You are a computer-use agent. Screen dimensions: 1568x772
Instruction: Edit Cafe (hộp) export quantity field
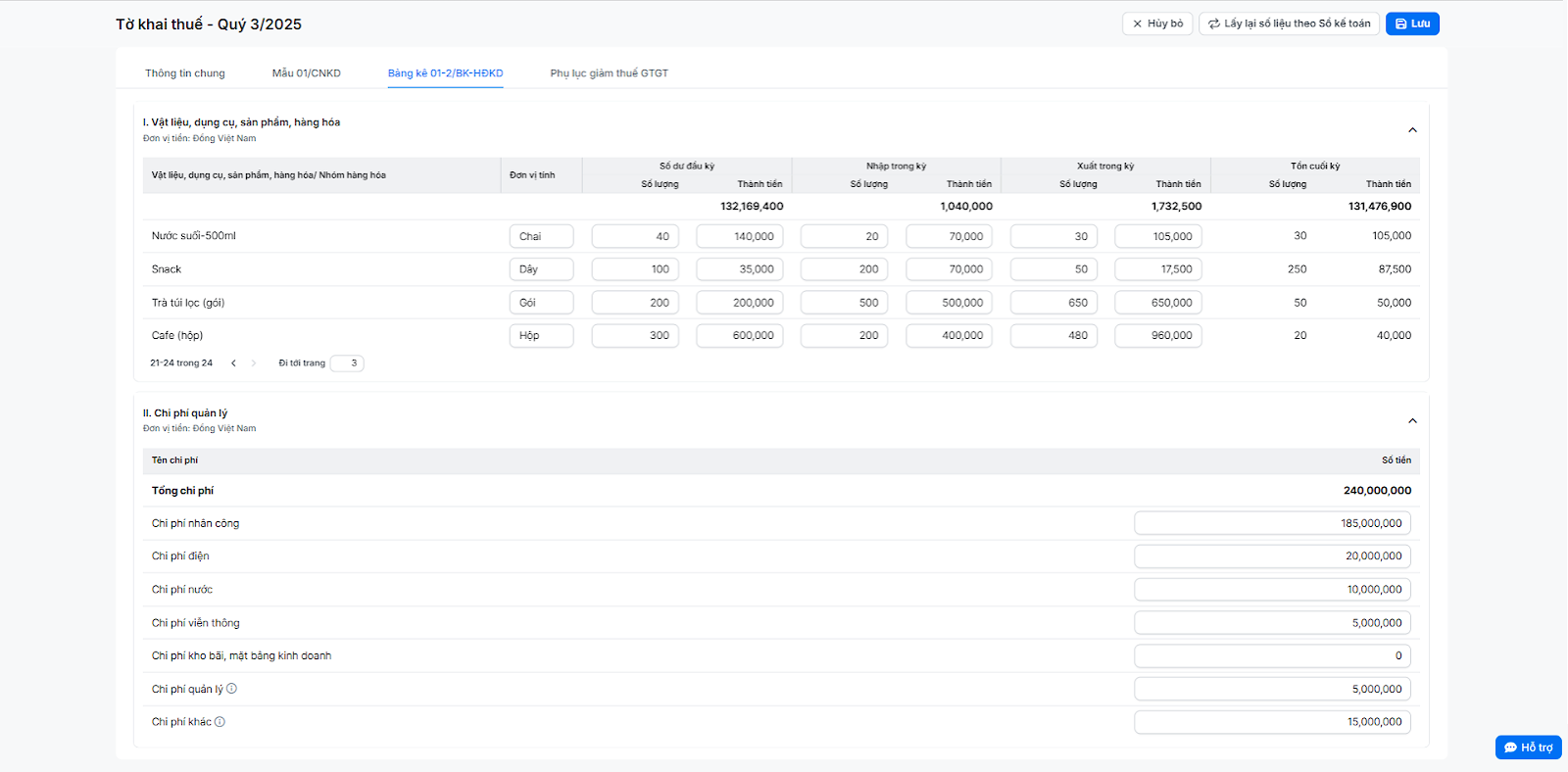click(x=1053, y=335)
